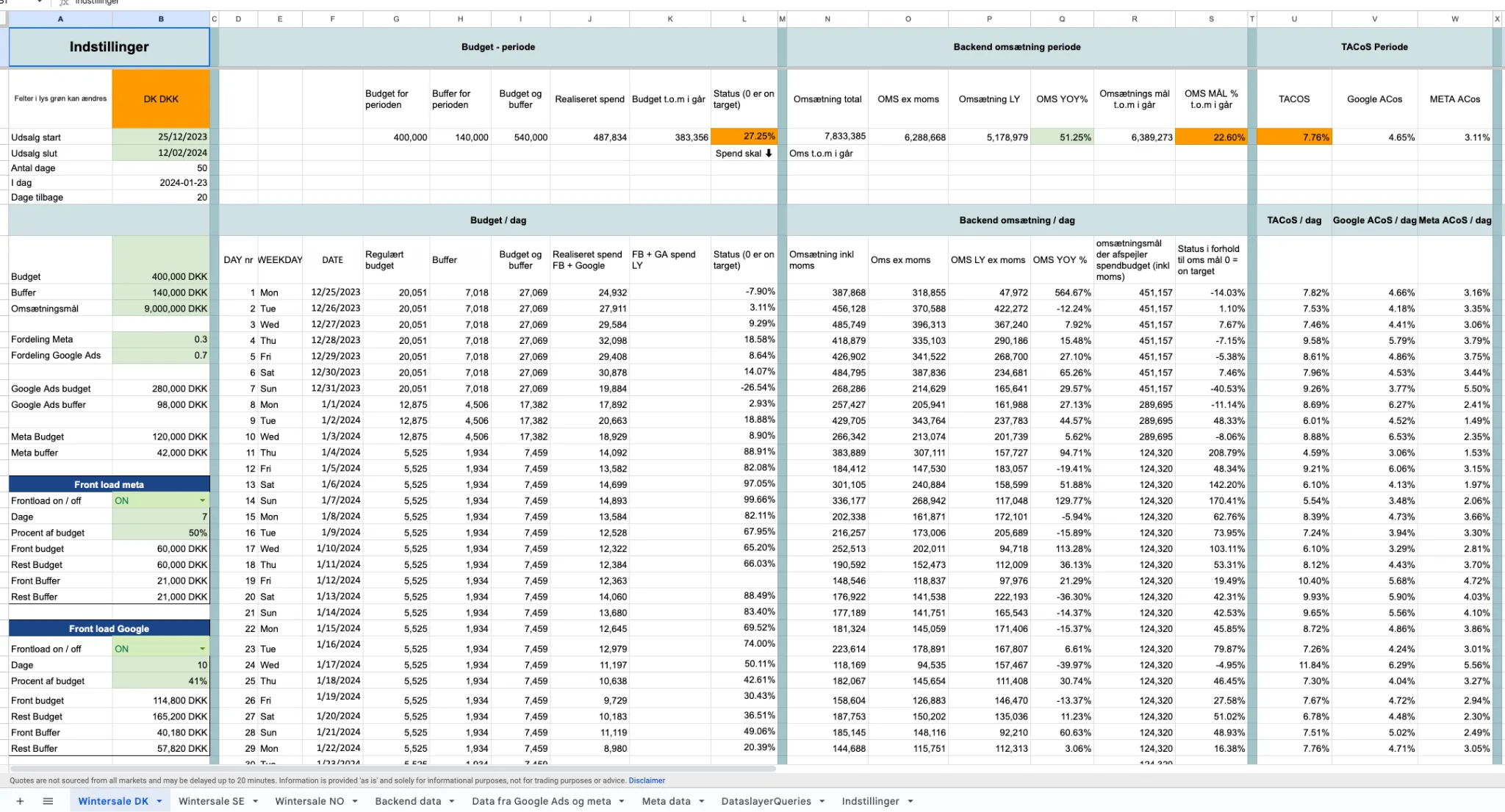The height and width of the screenshot is (812, 1505).
Task: Select the Indstillinger title cell
Action: [x=109, y=47]
